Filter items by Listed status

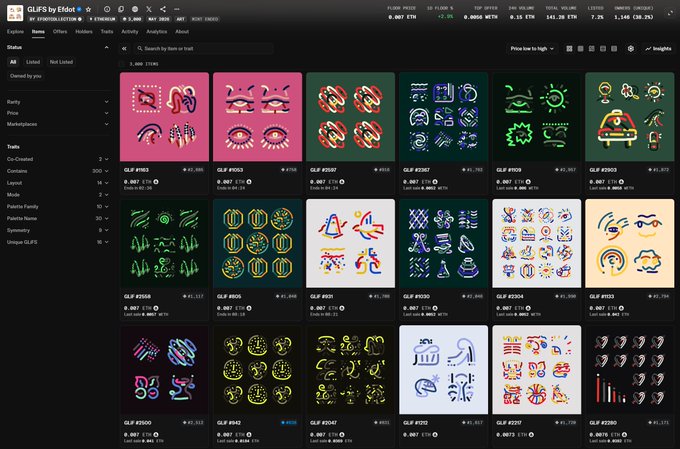click(33, 62)
